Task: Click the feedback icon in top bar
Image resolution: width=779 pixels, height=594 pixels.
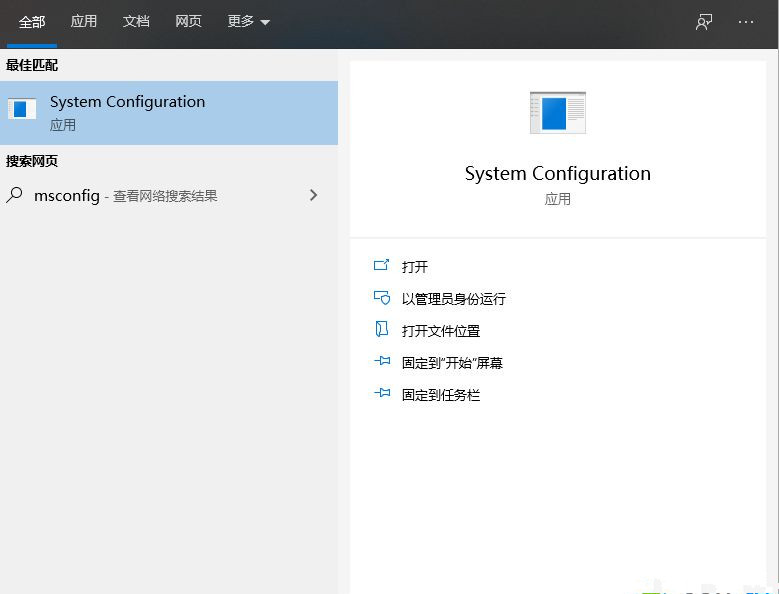Action: point(704,22)
